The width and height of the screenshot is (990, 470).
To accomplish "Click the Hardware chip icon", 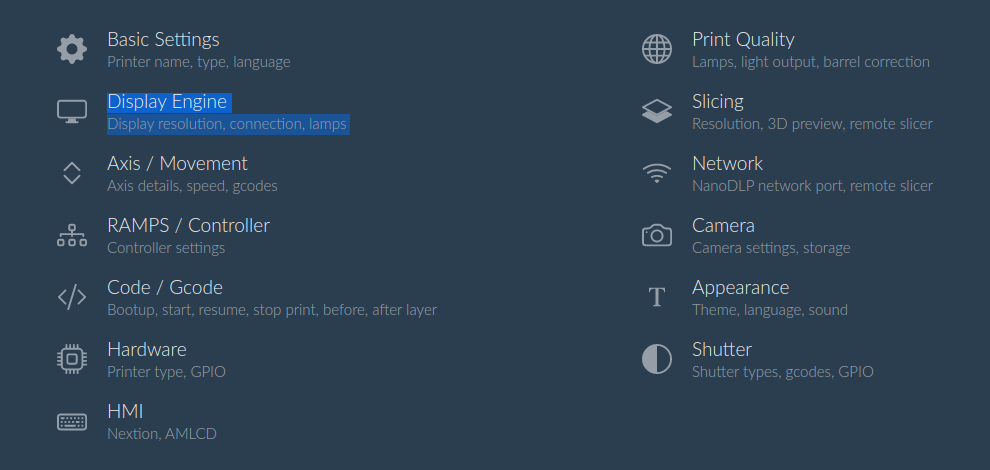I will click(x=72, y=359).
